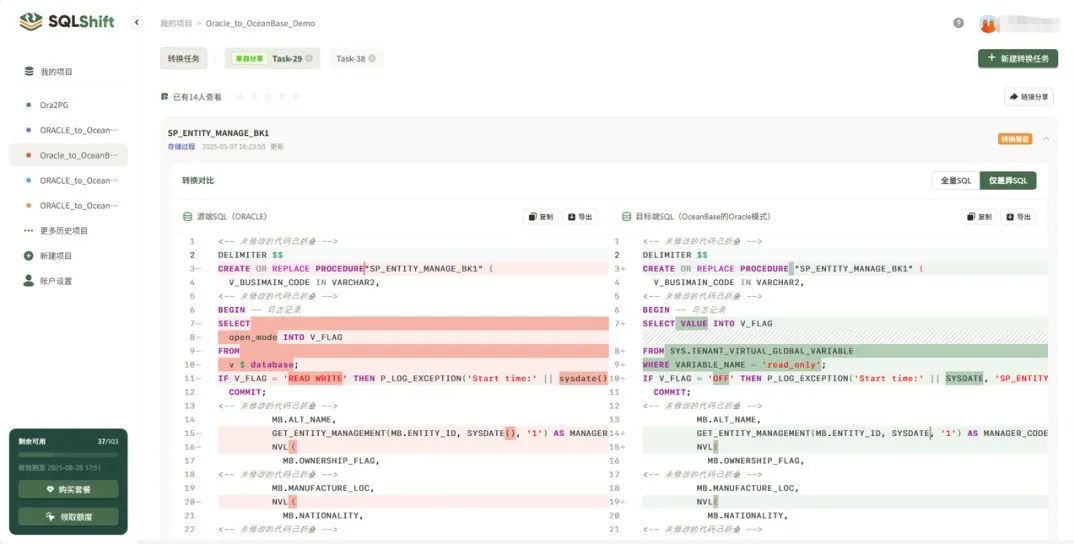This screenshot has height=544, width=1074.
Task: Click source line open_mode INTO V_FLAG
Action: point(413,337)
